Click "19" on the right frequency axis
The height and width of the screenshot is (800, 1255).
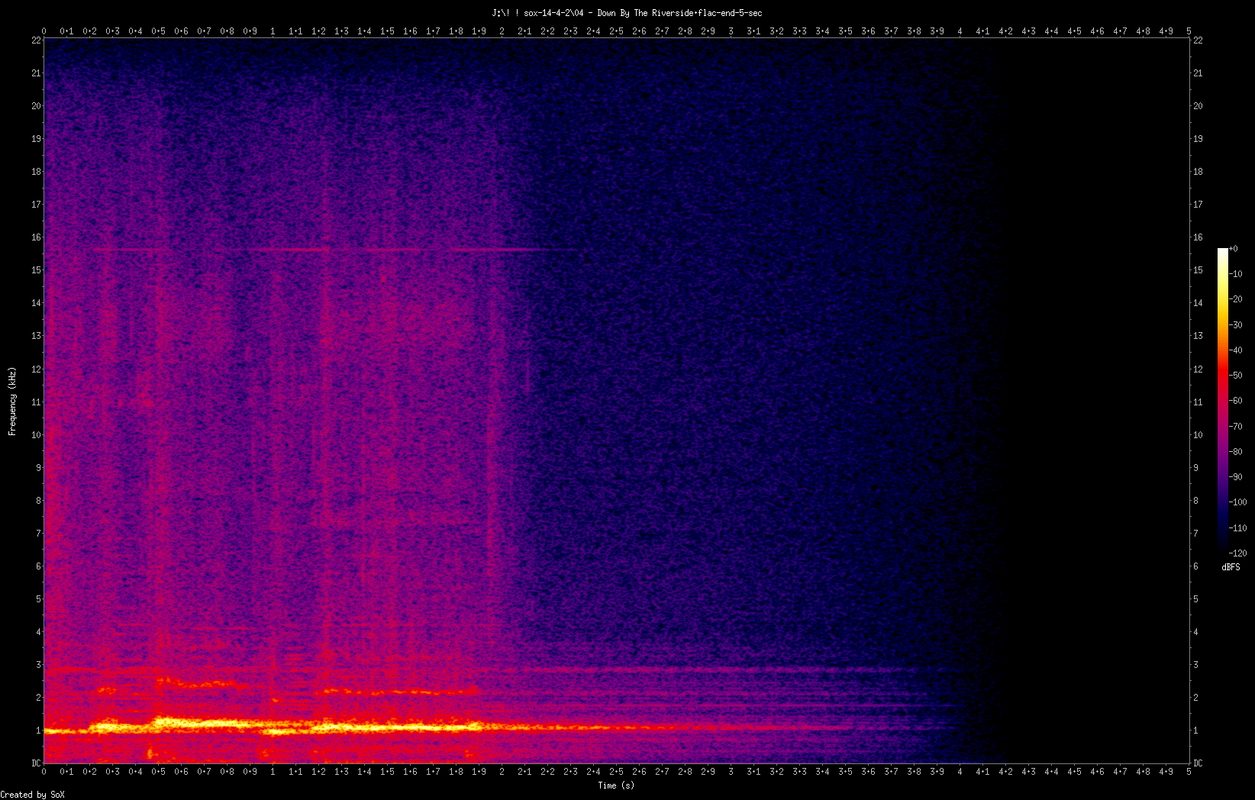[1197, 139]
